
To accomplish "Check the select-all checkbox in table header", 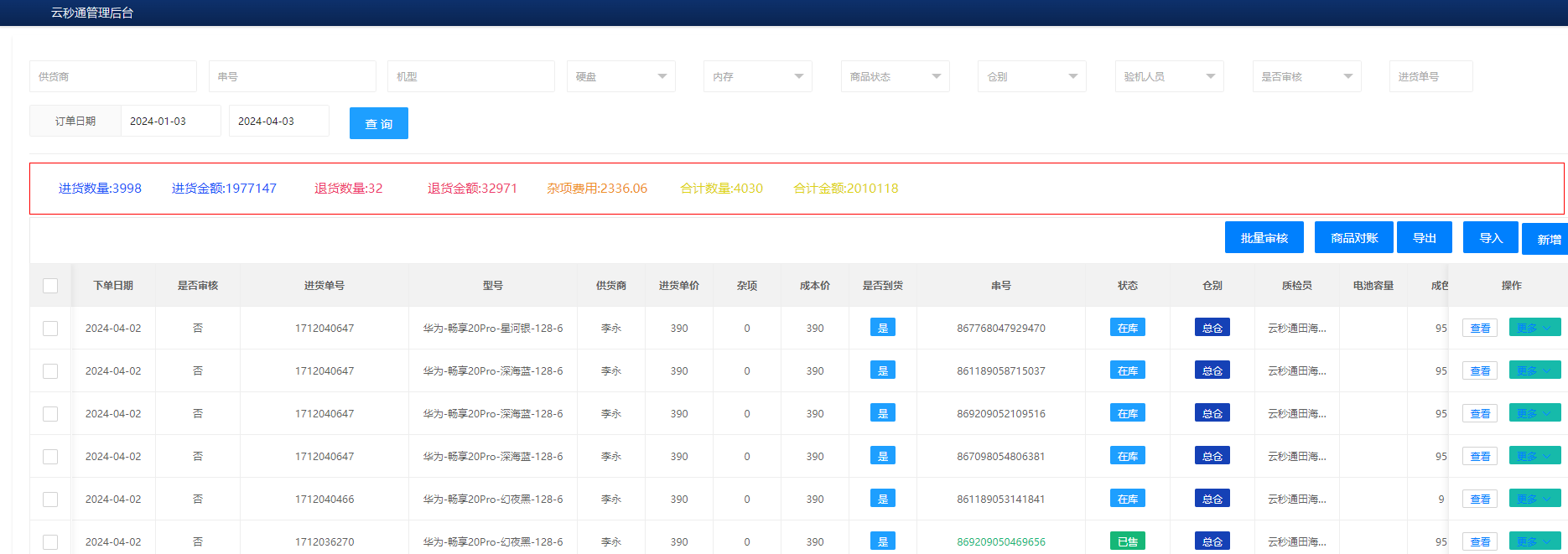I will (x=50, y=286).
